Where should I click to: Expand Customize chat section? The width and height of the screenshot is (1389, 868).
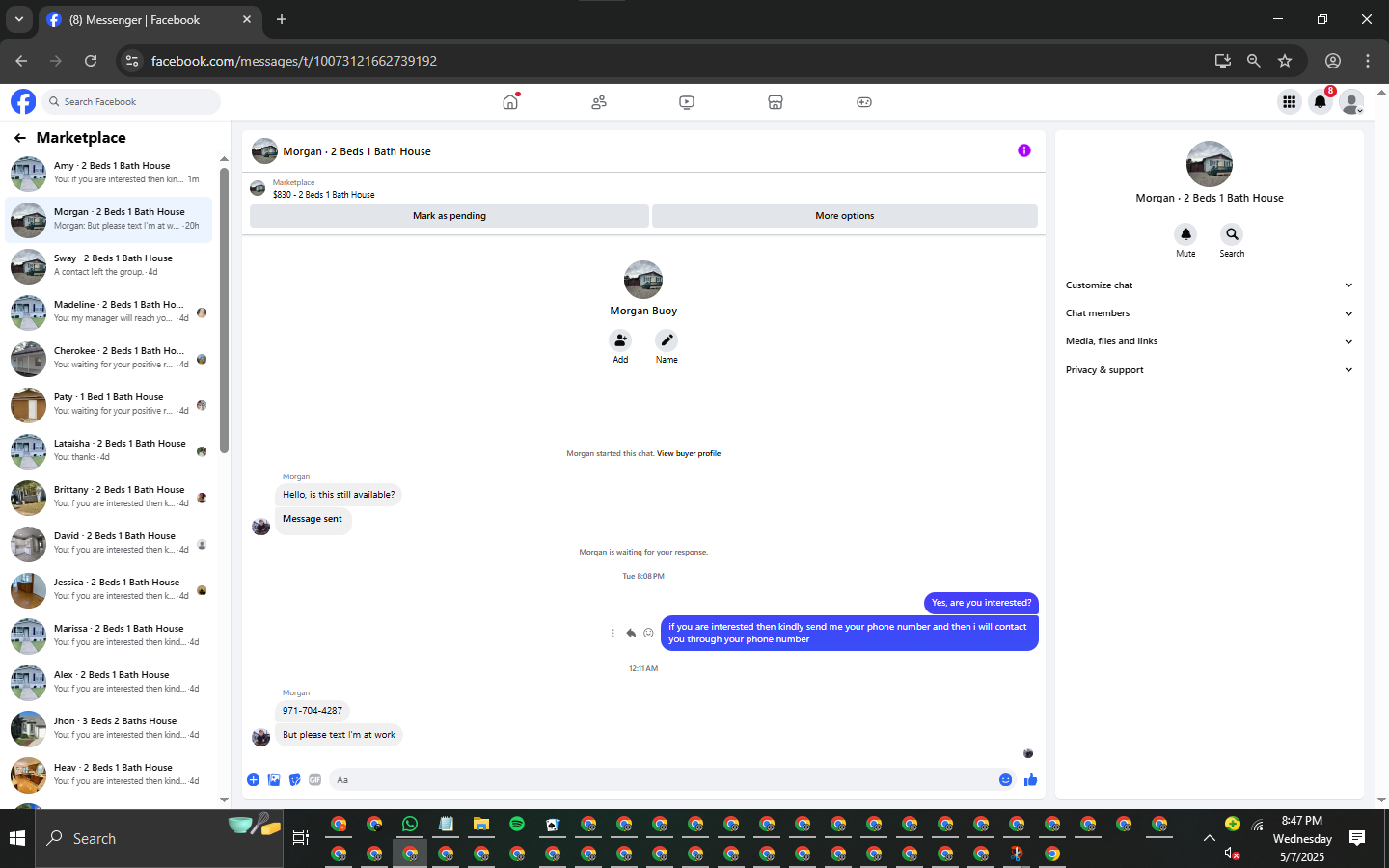1209,285
